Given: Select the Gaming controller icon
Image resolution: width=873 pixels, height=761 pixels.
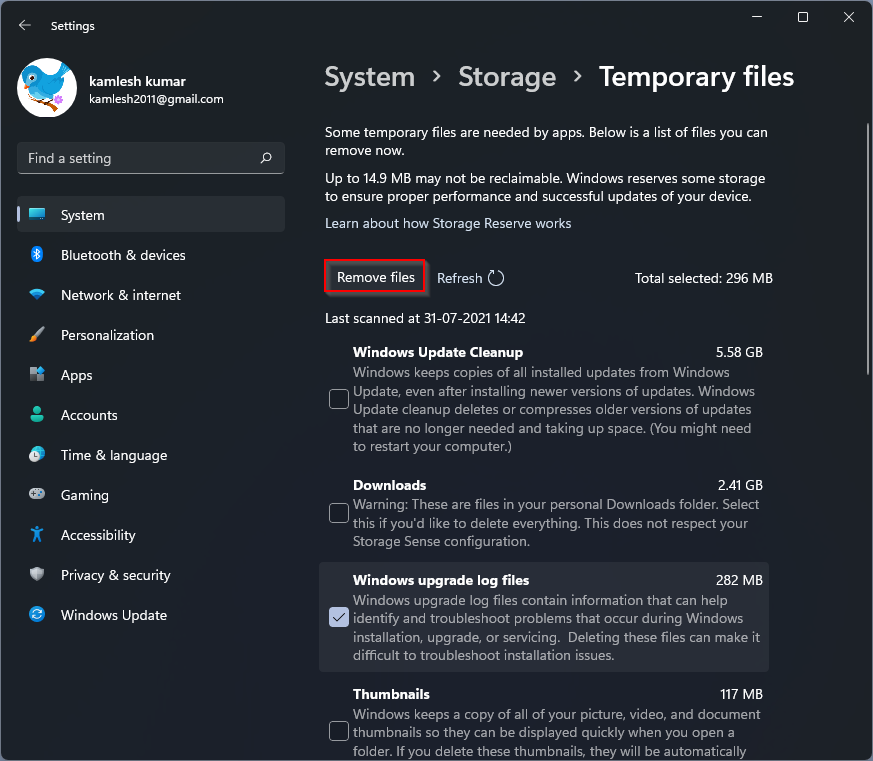Looking at the screenshot, I should pyautogui.click(x=37, y=495).
